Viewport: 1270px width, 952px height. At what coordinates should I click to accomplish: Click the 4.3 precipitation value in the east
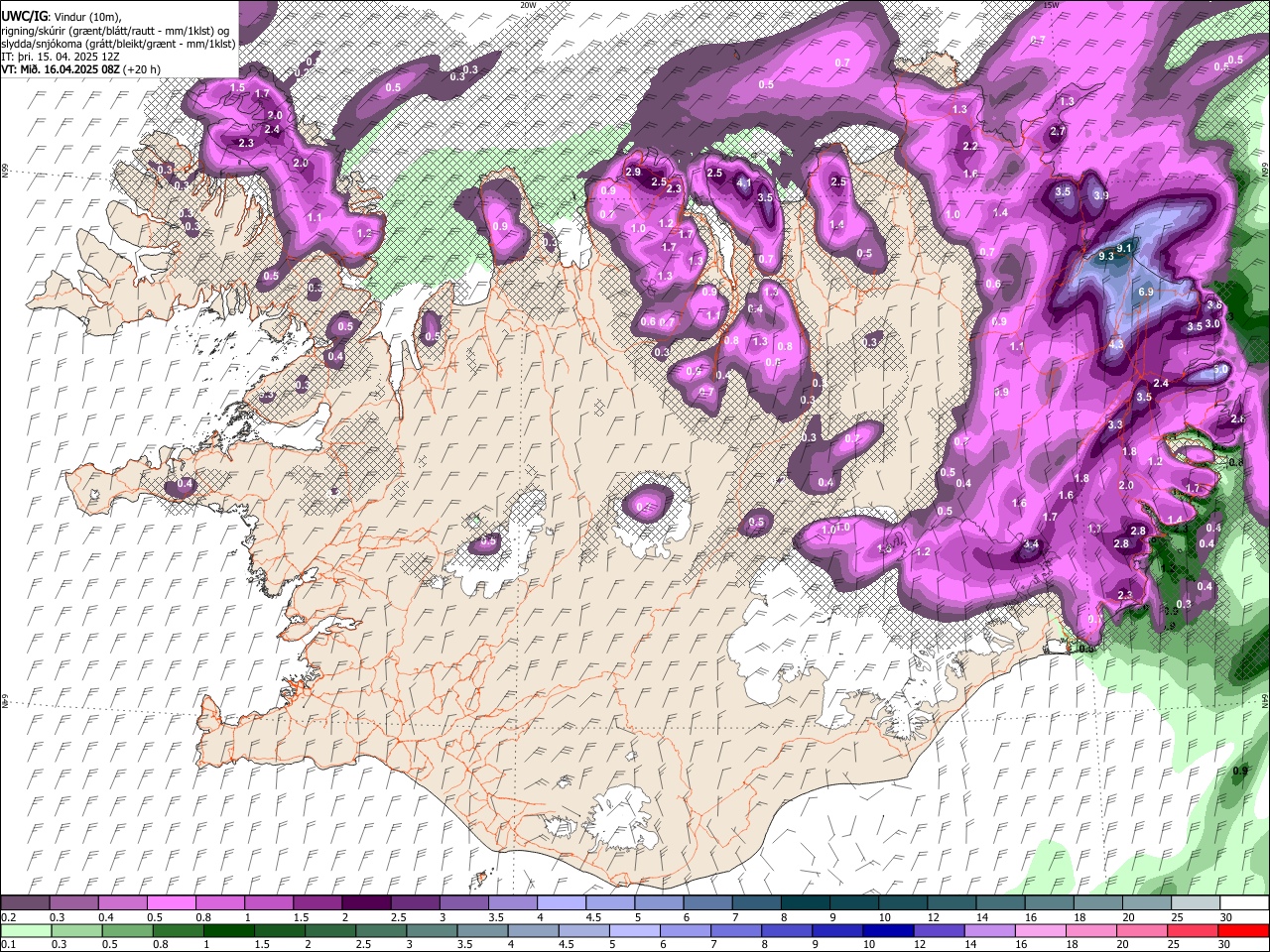click(x=1116, y=344)
